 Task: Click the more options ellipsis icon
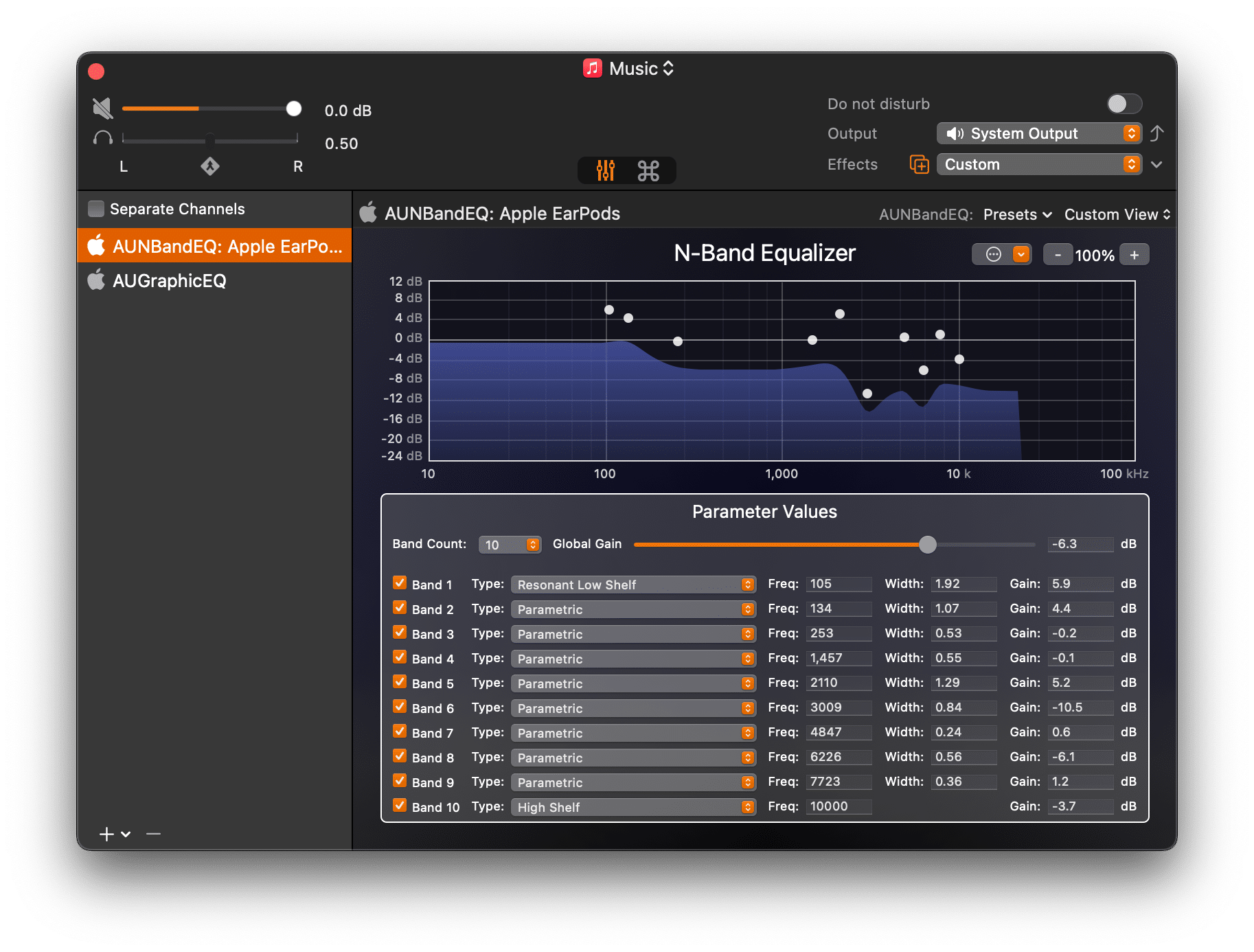[x=993, y=255]
